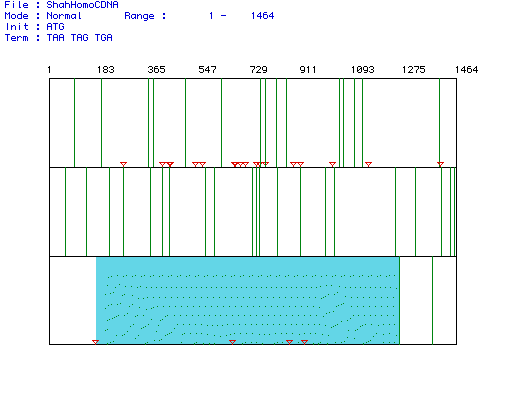Click the middle red triangle along the cyan ORF's bottom edge

pyautogui.click(x=289, y=342)
